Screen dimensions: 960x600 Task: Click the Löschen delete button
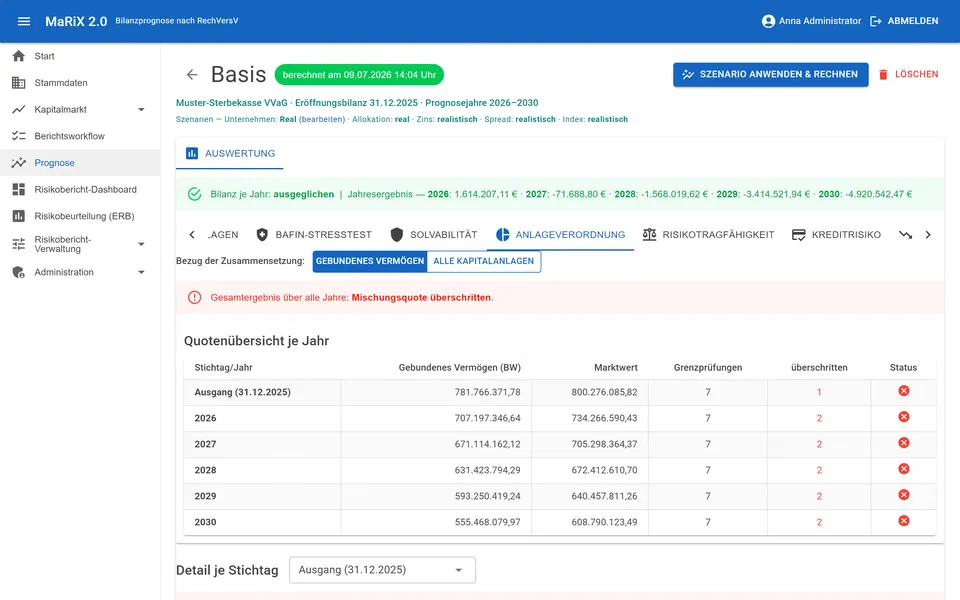909,75
